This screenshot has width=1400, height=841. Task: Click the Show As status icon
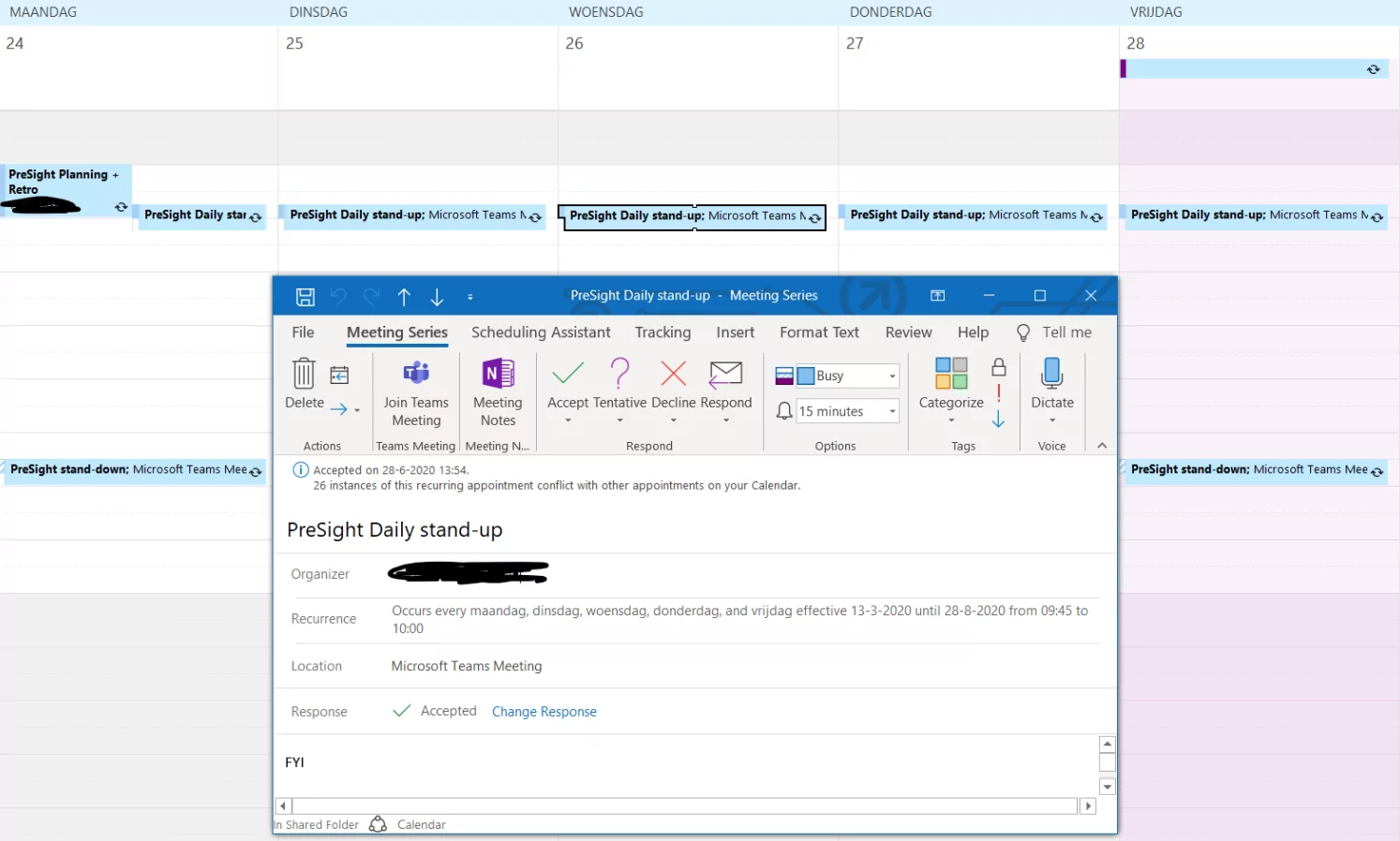click(x=784, y=376)
